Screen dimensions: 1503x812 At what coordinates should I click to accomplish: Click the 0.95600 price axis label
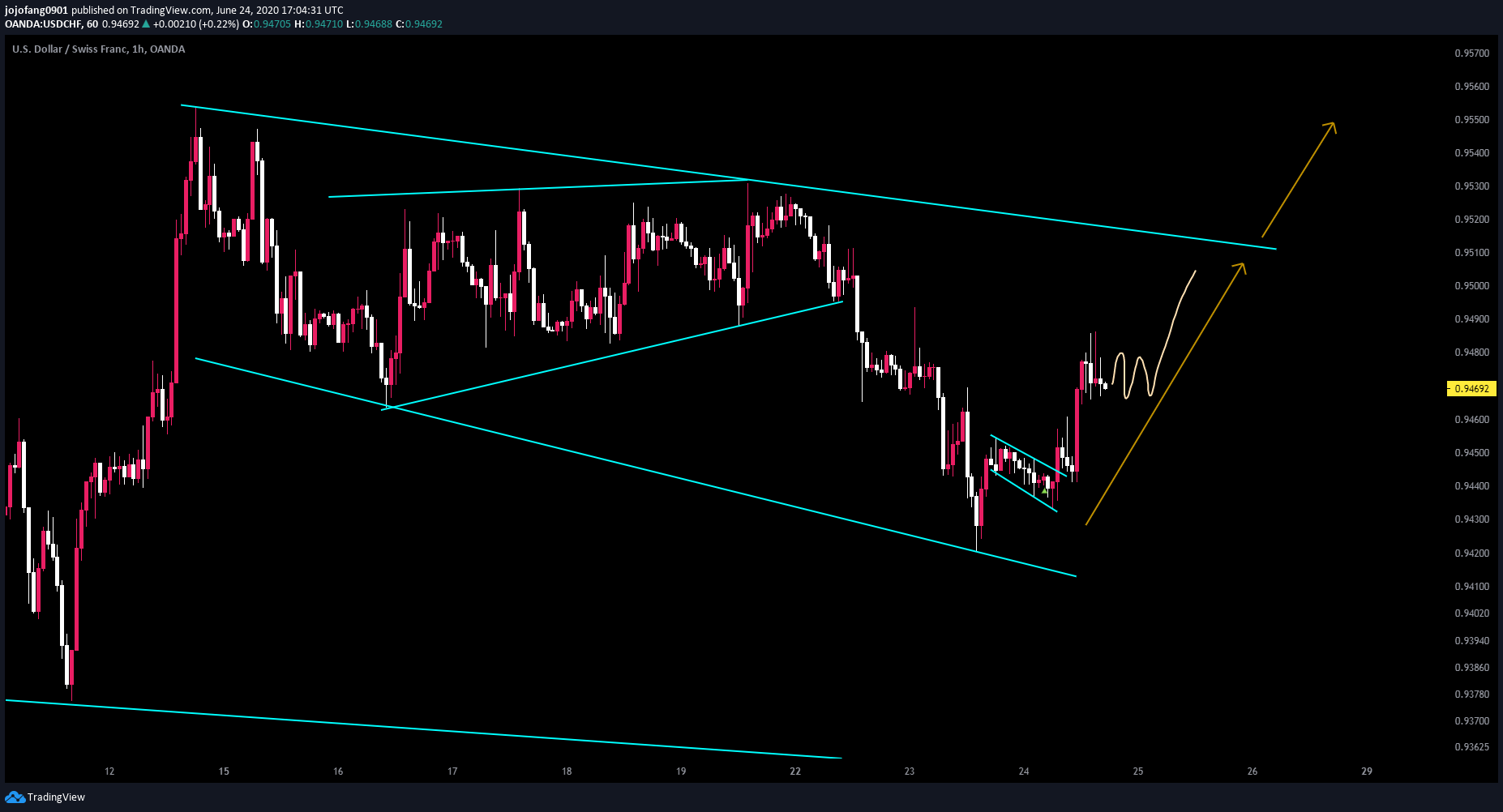tap(1472, 87)
